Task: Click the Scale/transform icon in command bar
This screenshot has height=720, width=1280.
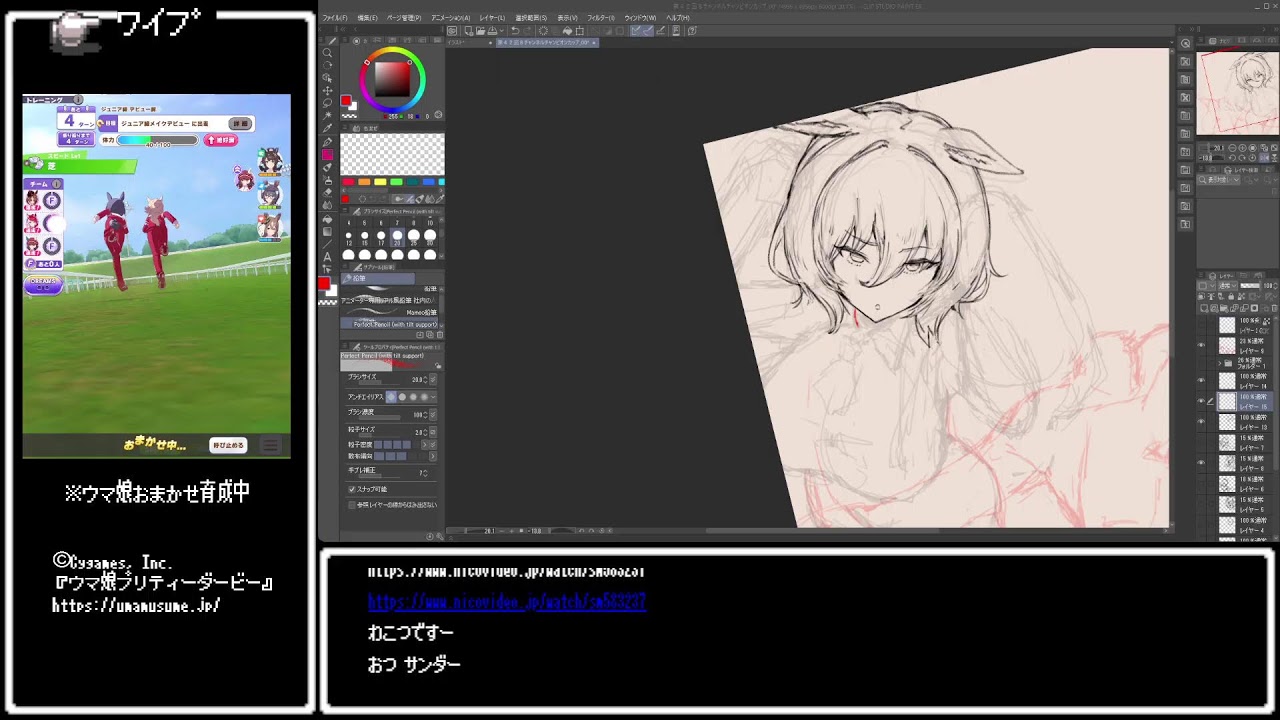Action: pos(580,30)
